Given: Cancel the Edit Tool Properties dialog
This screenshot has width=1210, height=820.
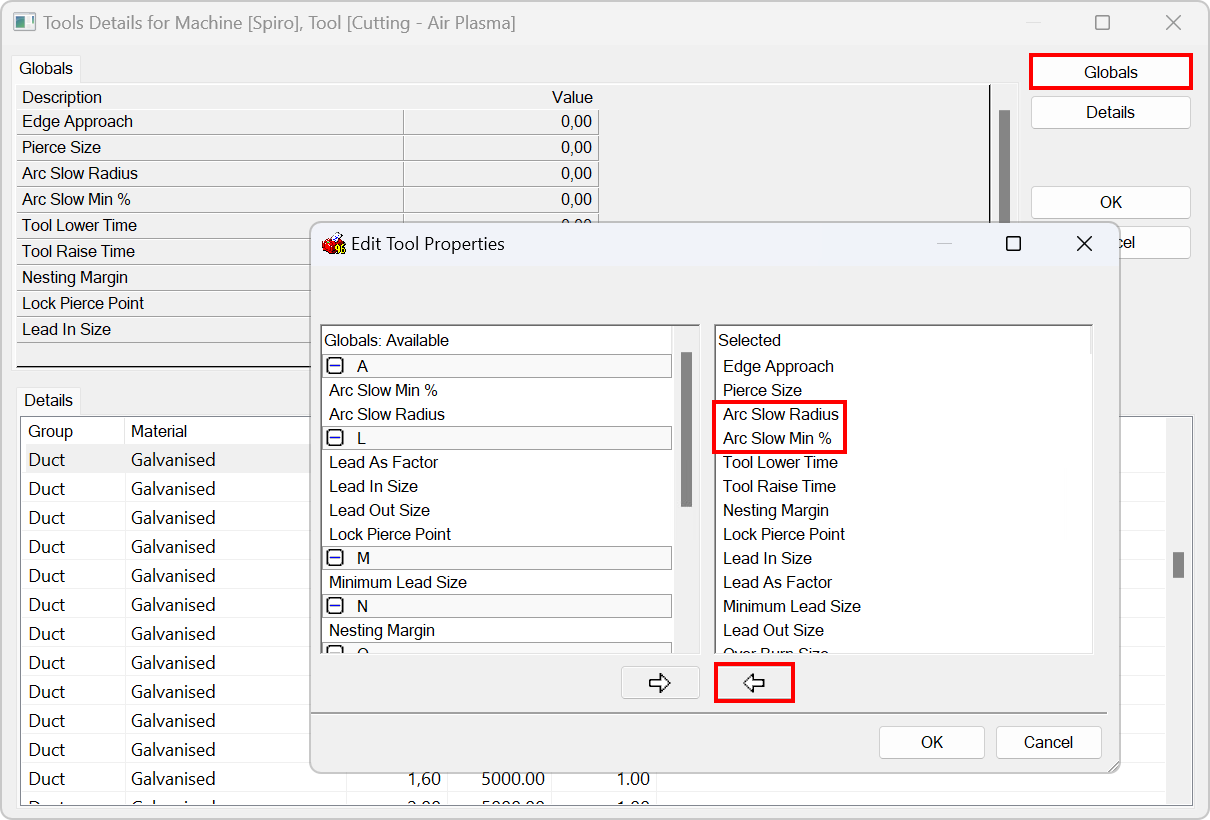Looking at the screenshot, I should [1048, 742].
